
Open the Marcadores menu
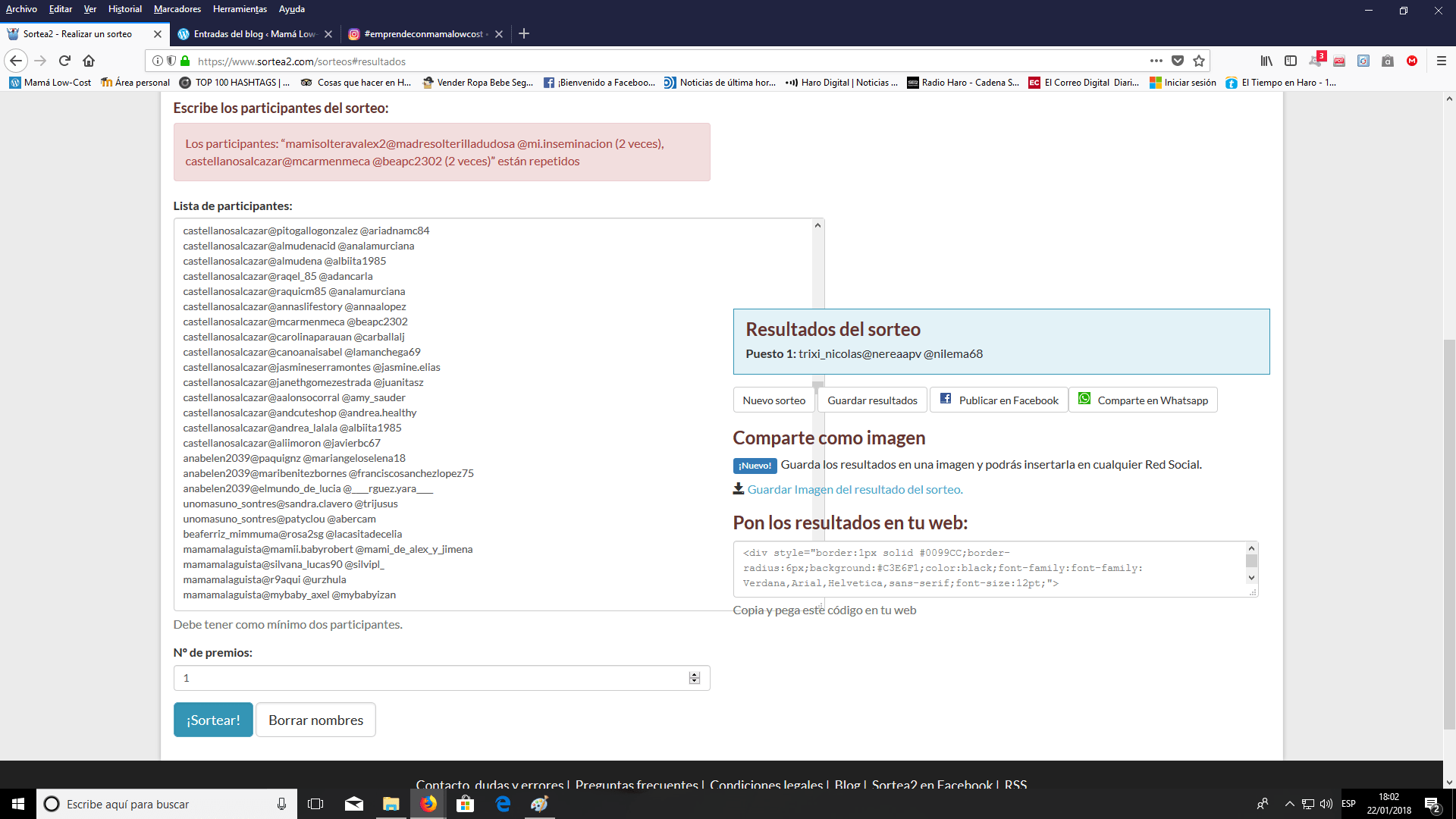pyautogui.click(x=177, y=9)
